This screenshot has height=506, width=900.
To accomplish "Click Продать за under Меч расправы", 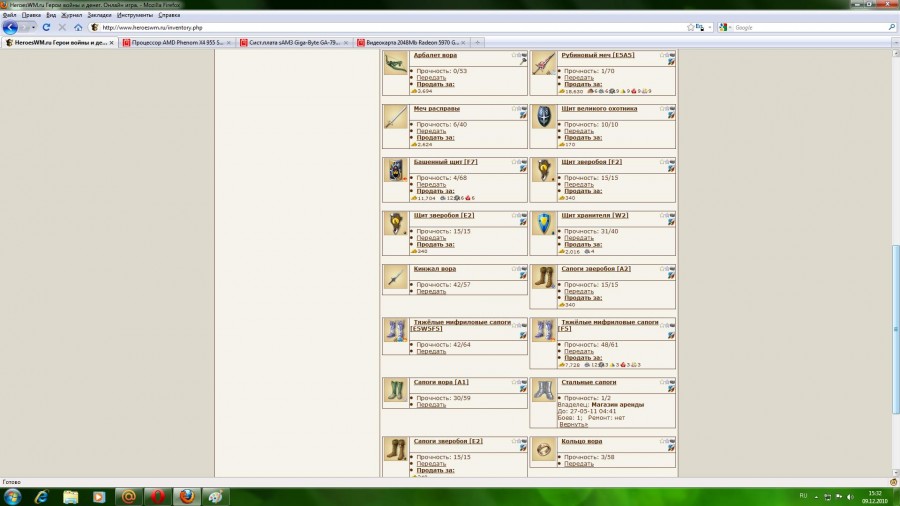I will point(435,138).
